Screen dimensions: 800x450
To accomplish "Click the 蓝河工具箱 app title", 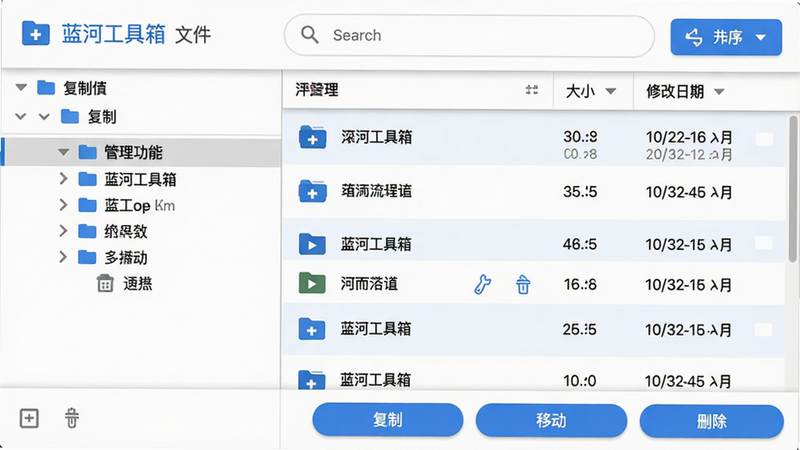I will pyautogui.click(x=113, y=34).
